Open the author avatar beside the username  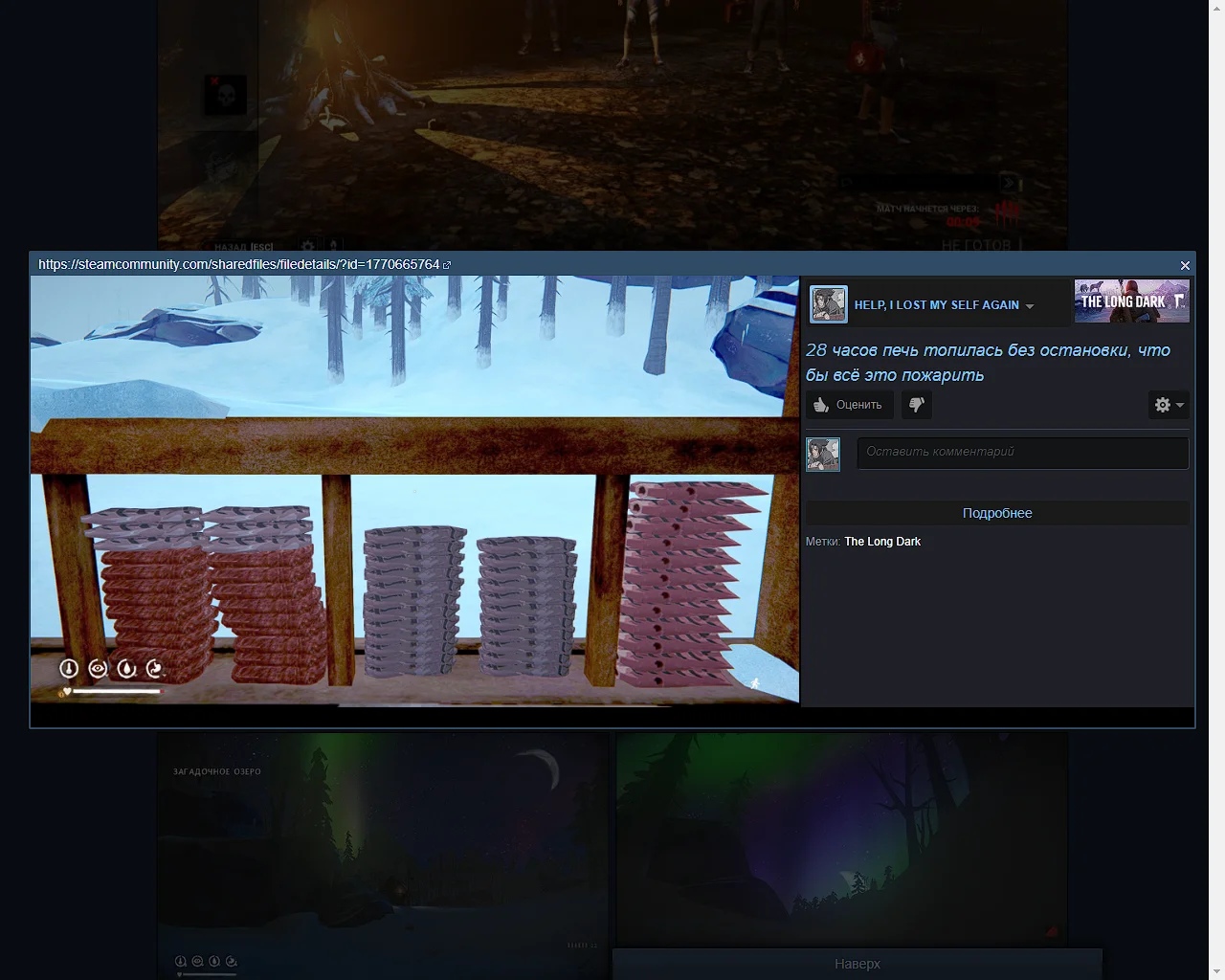829,304
